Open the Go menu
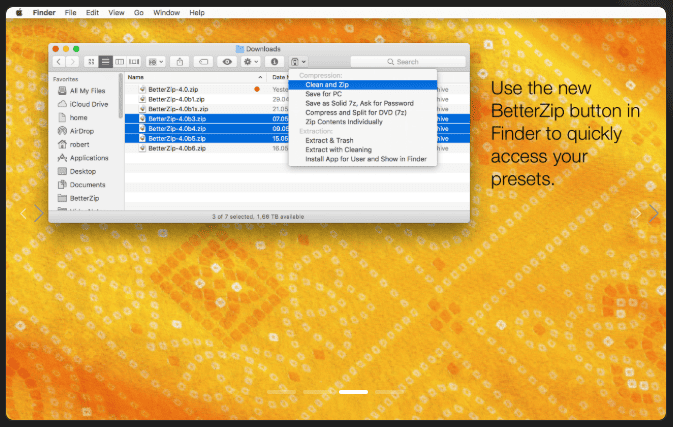Screen dimensions: 673x427 click(x=139, y=12)
